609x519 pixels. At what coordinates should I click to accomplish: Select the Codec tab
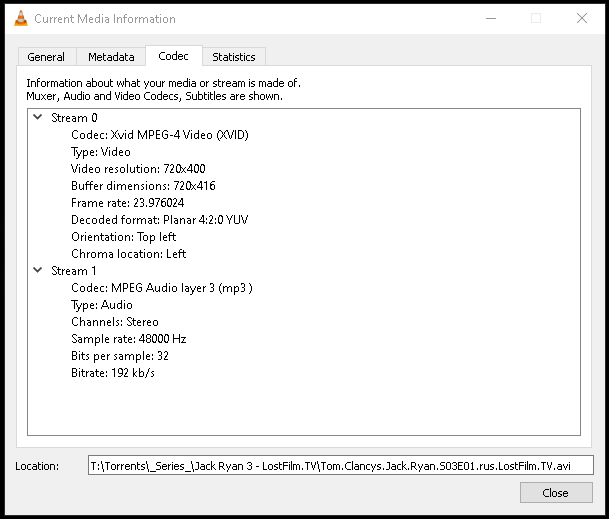click(x=174, y=56)
